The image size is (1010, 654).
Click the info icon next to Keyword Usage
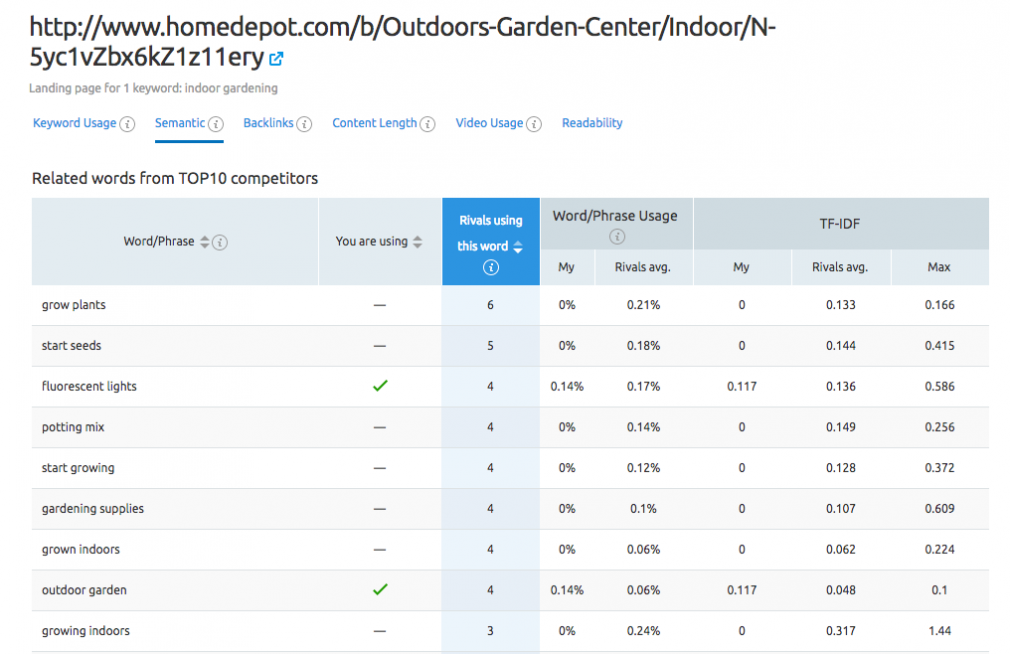point(128,124)
